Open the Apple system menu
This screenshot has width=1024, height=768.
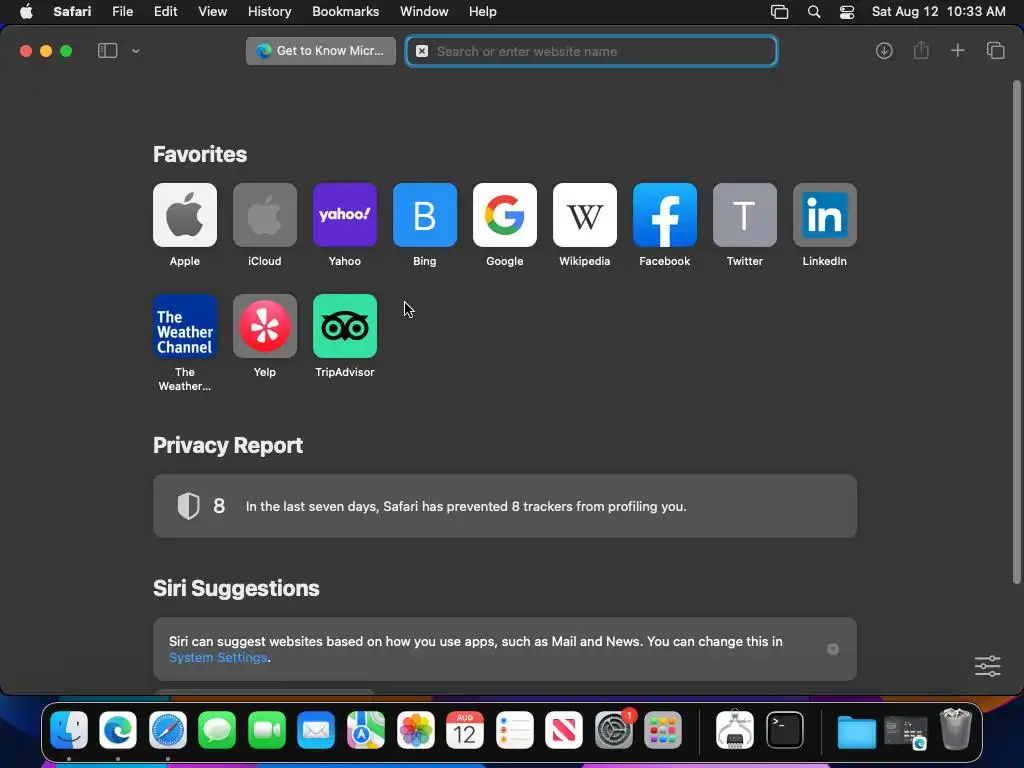click(26, 12)
